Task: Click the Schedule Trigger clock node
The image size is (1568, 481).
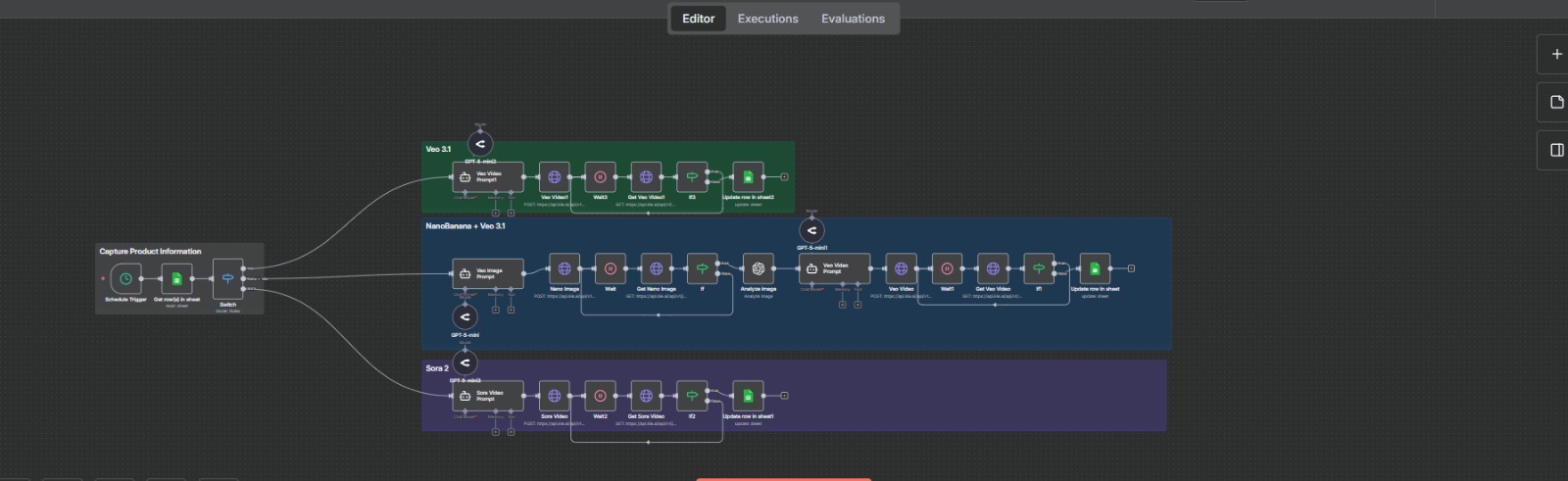Action: pos(125,279)
